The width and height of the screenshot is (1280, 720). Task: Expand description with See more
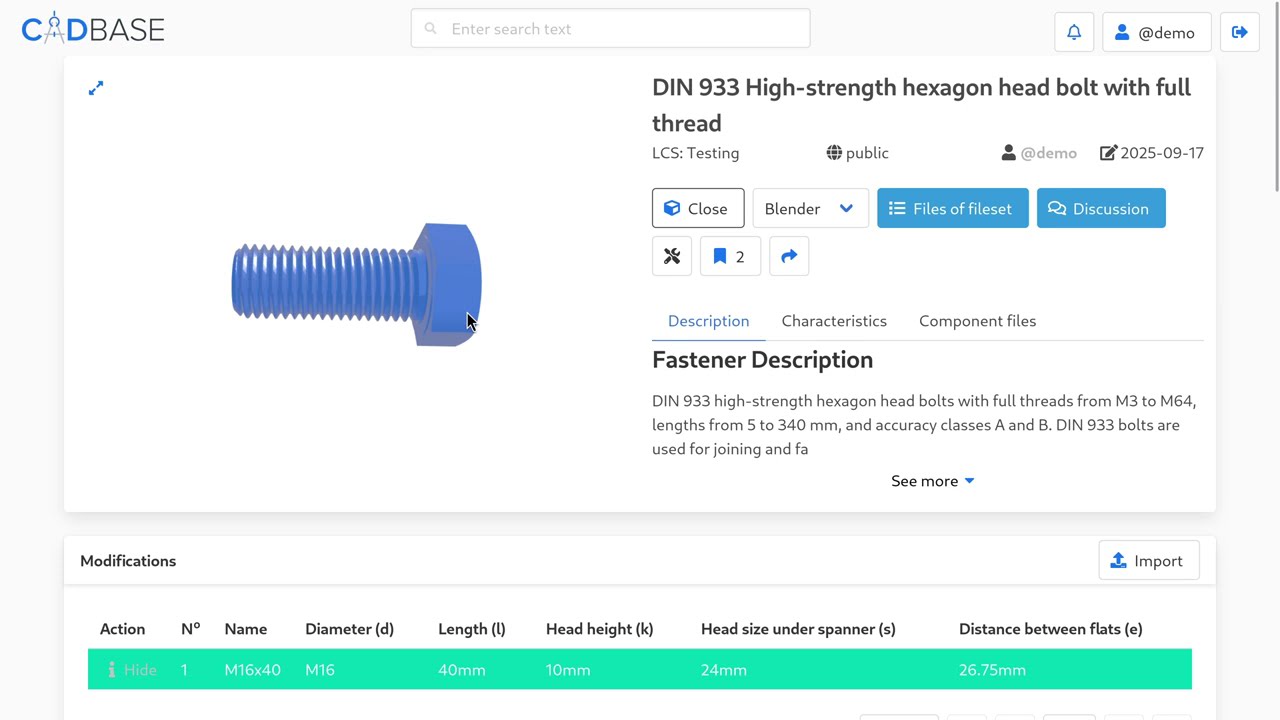(x=932, y=481)
